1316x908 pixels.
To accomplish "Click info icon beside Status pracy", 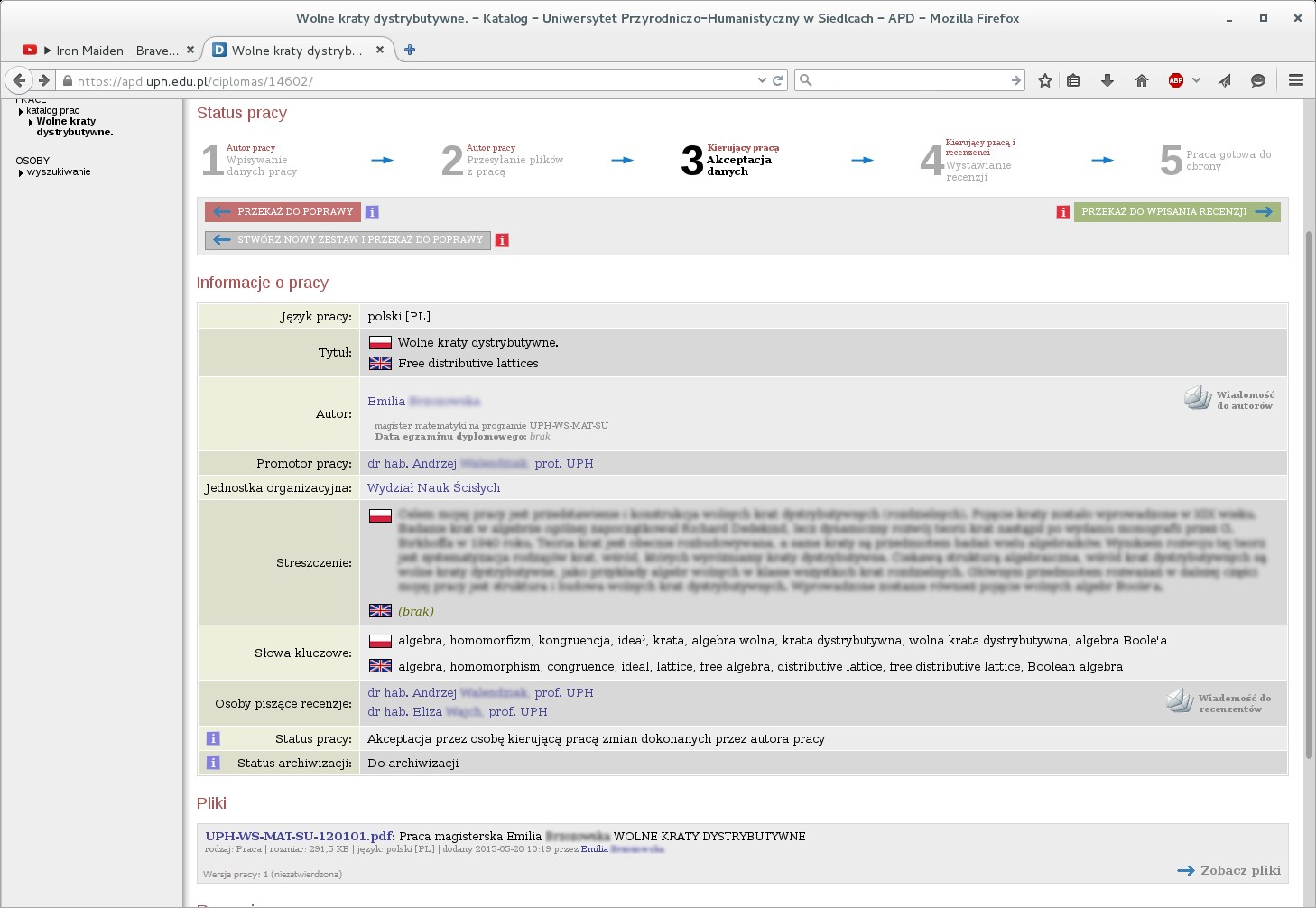I will [213, 738].
